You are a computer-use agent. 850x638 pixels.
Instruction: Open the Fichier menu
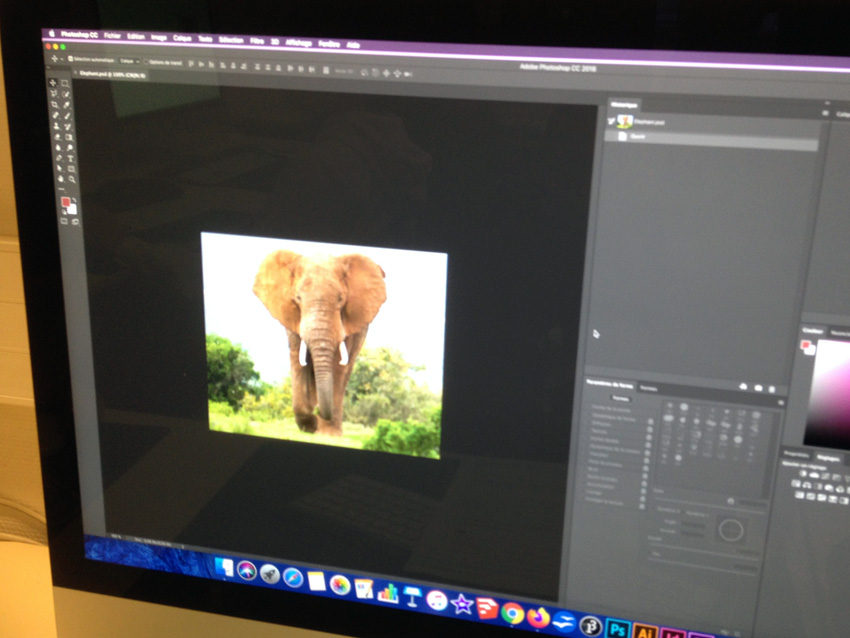pos(112,35)
